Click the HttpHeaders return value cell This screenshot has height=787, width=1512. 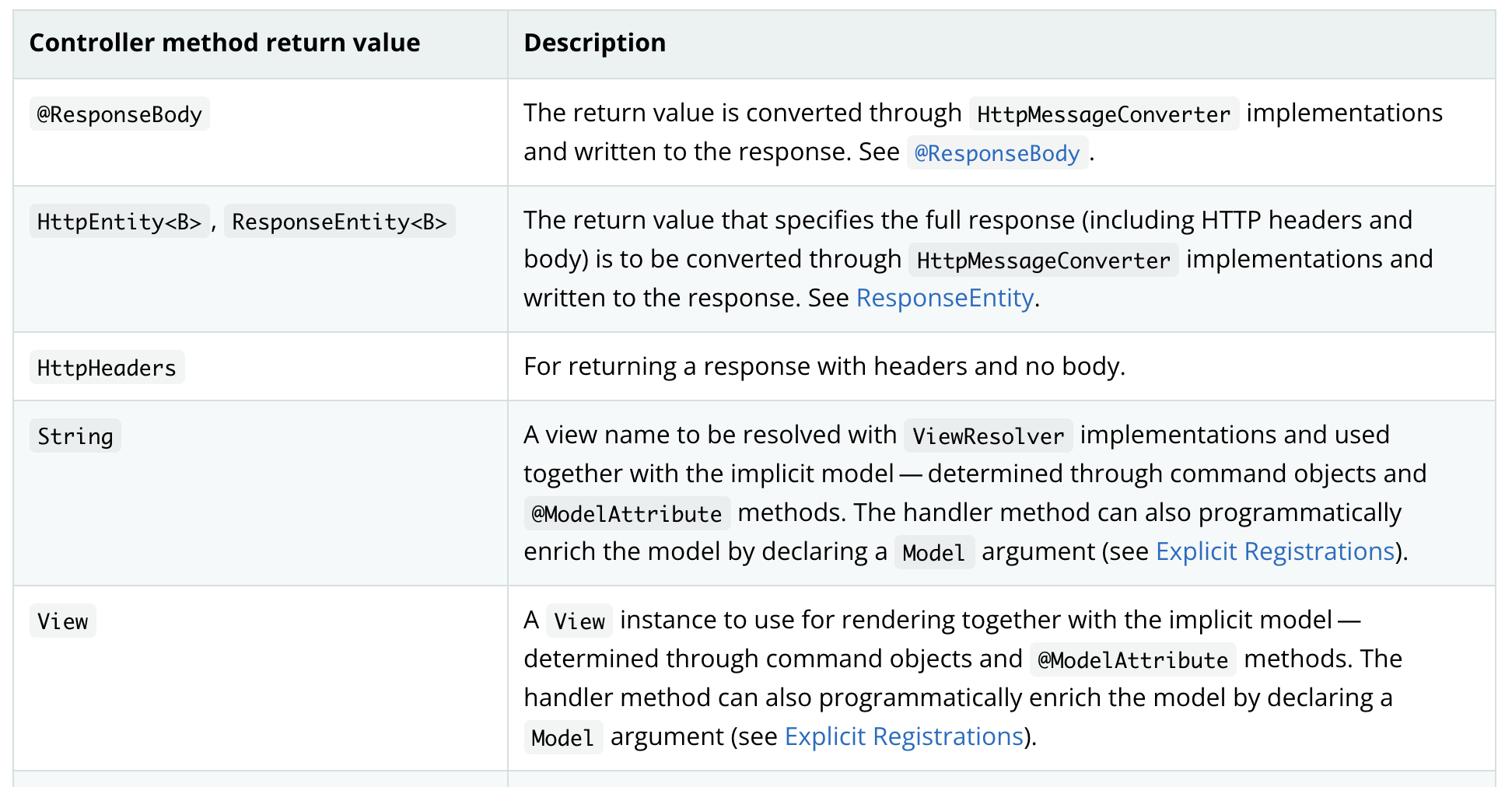click(x=261, y=367)
